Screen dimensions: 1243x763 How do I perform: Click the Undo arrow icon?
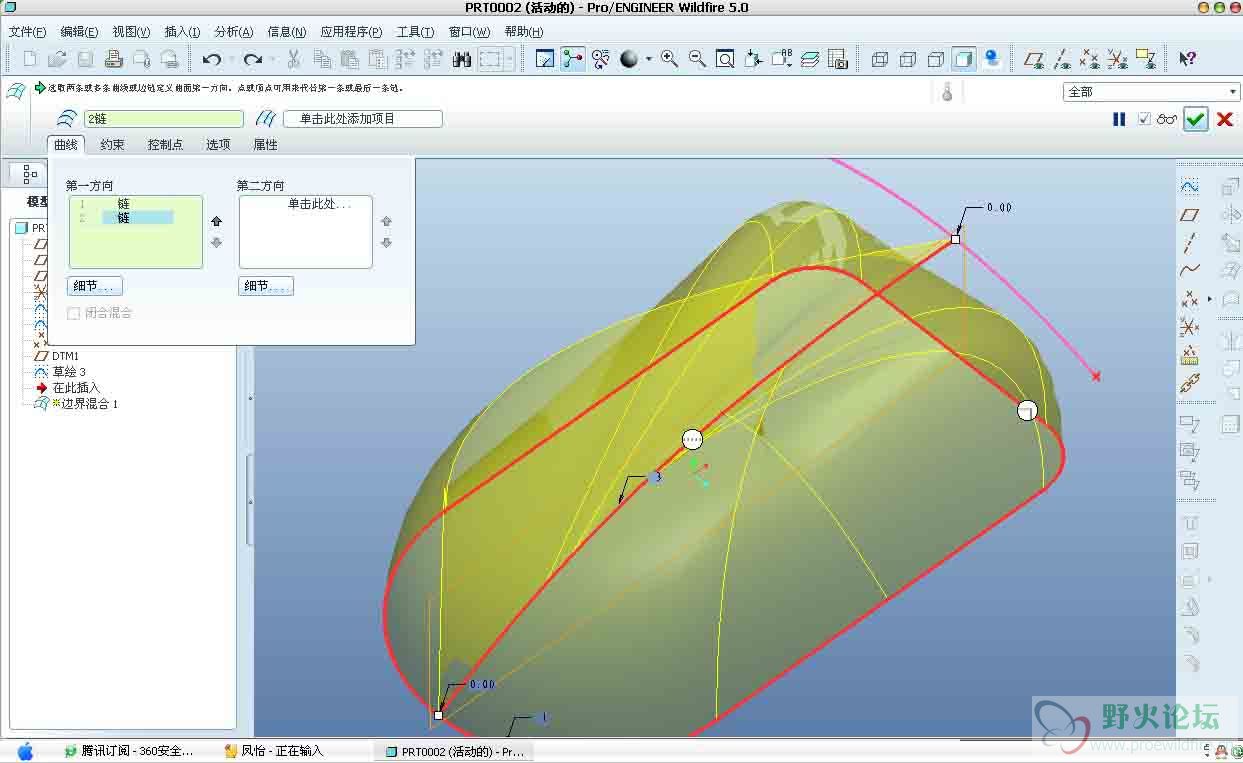point(212,59)
